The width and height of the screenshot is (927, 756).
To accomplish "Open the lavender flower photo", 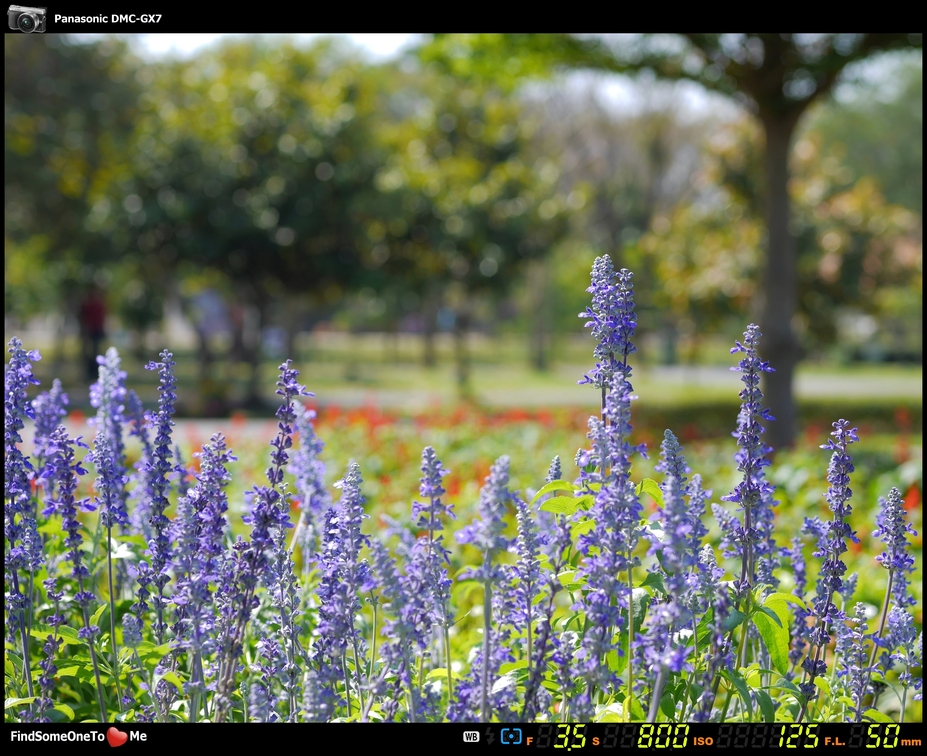I will point(463,378).
